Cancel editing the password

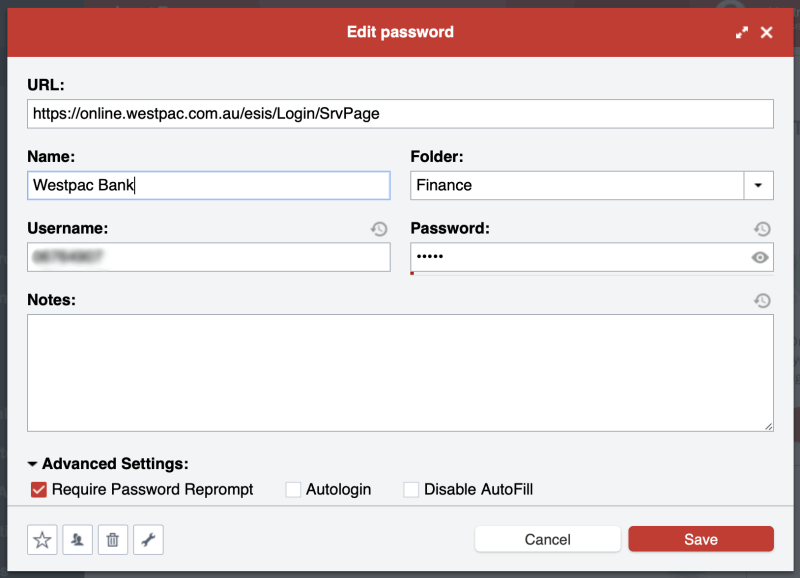547,539
